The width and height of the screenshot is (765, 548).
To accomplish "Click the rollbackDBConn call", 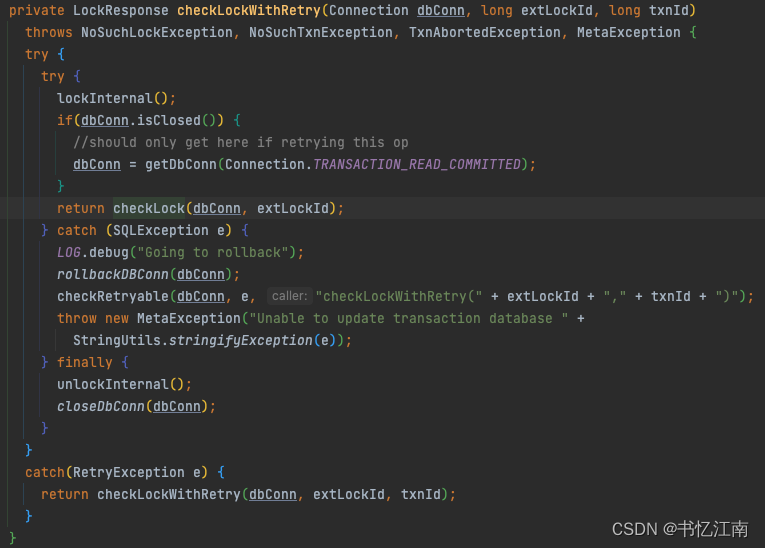I will (113, 274).
